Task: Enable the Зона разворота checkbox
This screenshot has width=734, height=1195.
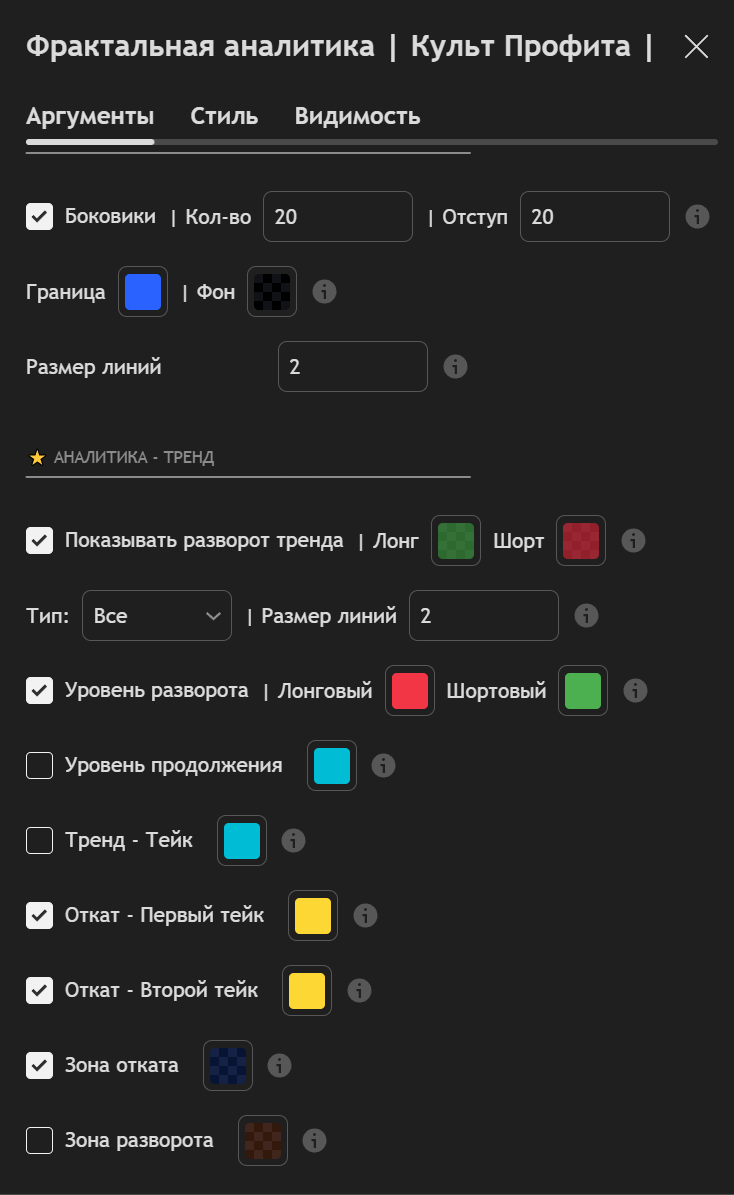Action: click(40, 1140)
